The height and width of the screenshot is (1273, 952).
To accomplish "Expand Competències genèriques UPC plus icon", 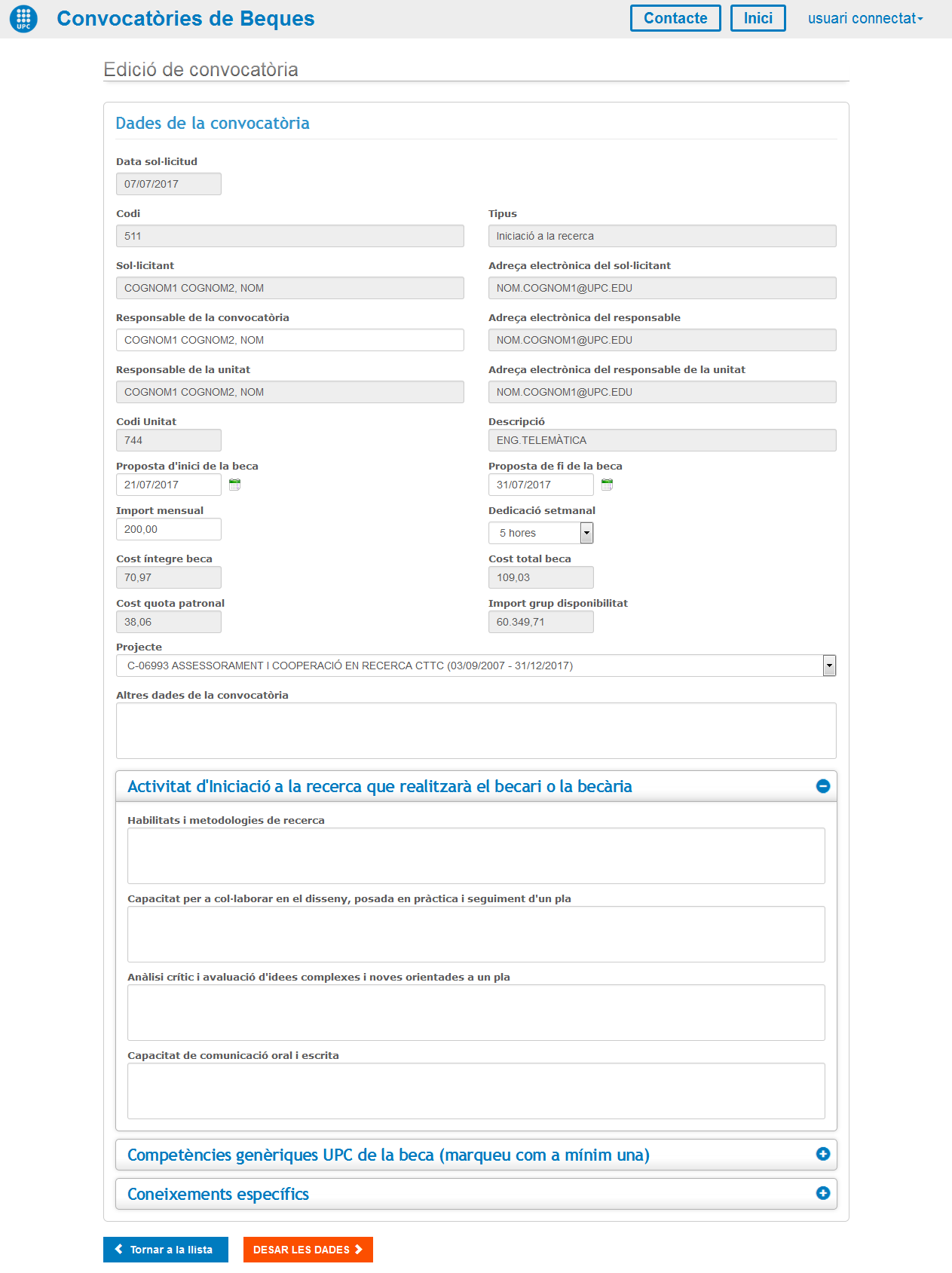I will tap(822, 1154).
